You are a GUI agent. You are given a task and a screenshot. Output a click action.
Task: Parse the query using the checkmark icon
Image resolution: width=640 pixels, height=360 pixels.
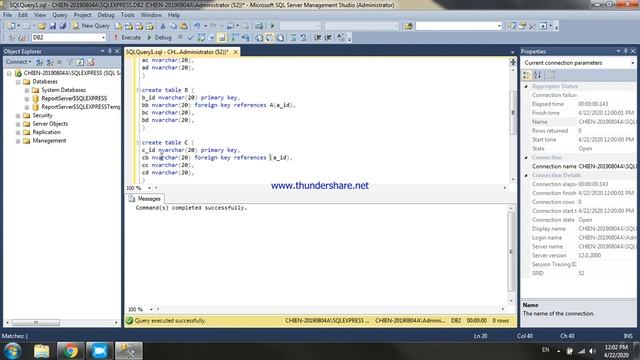[x=190, y=38]
